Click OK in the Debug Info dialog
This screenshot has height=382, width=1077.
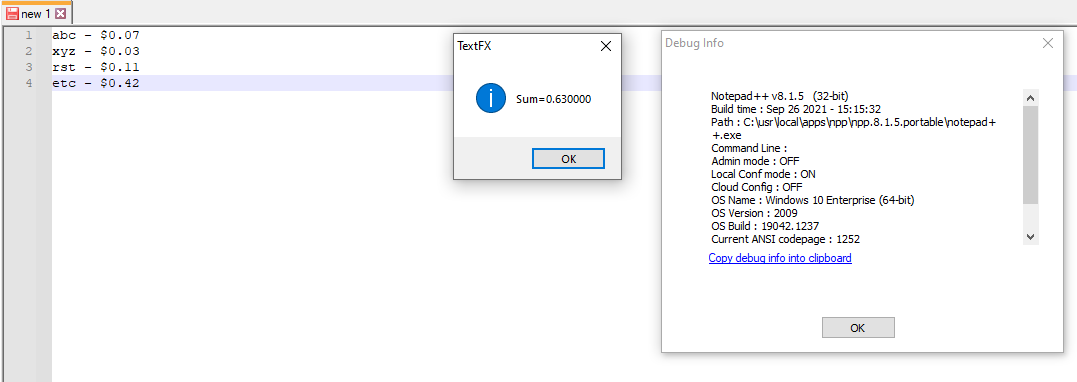(858, 328)
